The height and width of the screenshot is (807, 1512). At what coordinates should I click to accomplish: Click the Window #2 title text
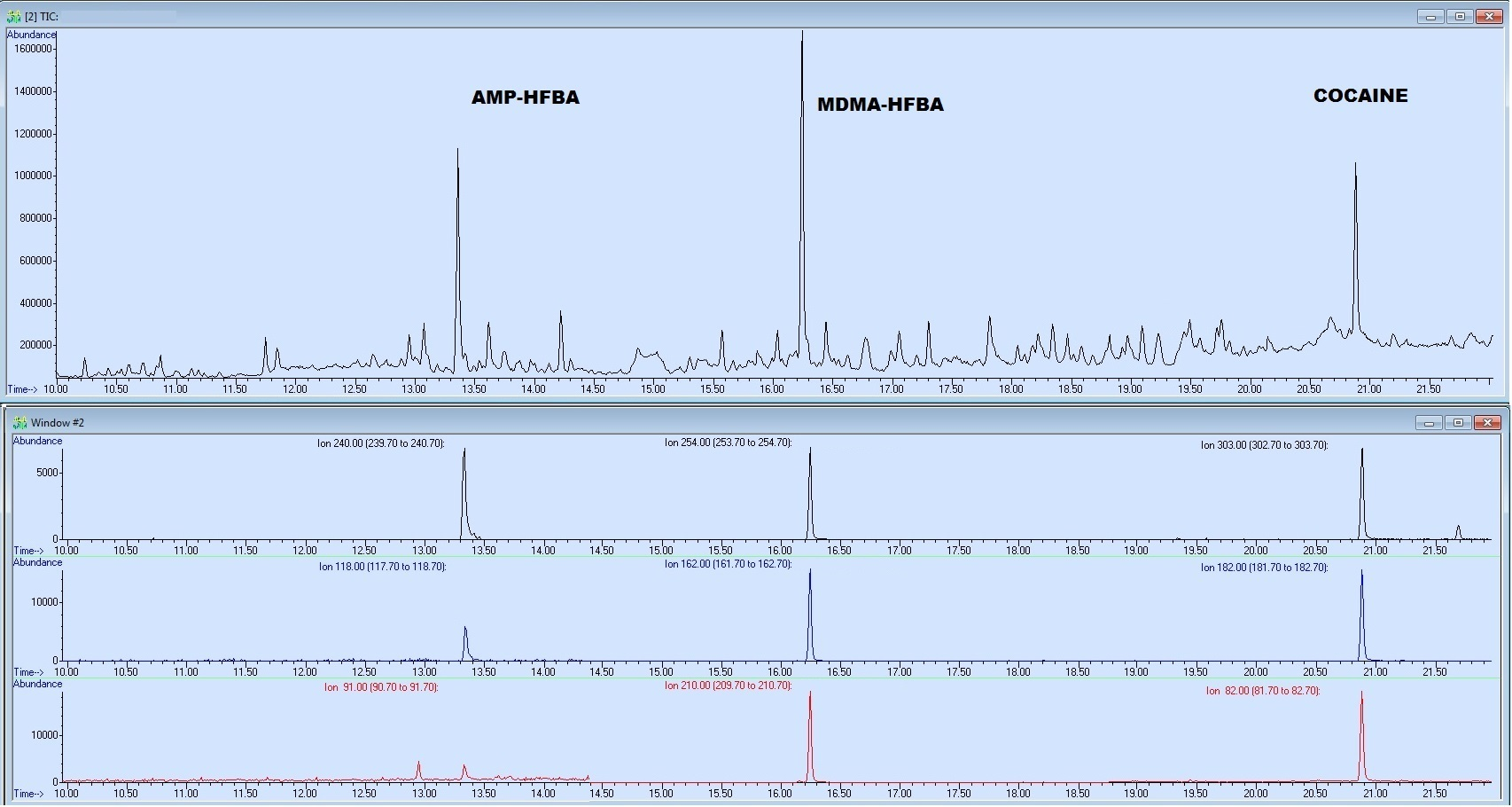(58, 423)
